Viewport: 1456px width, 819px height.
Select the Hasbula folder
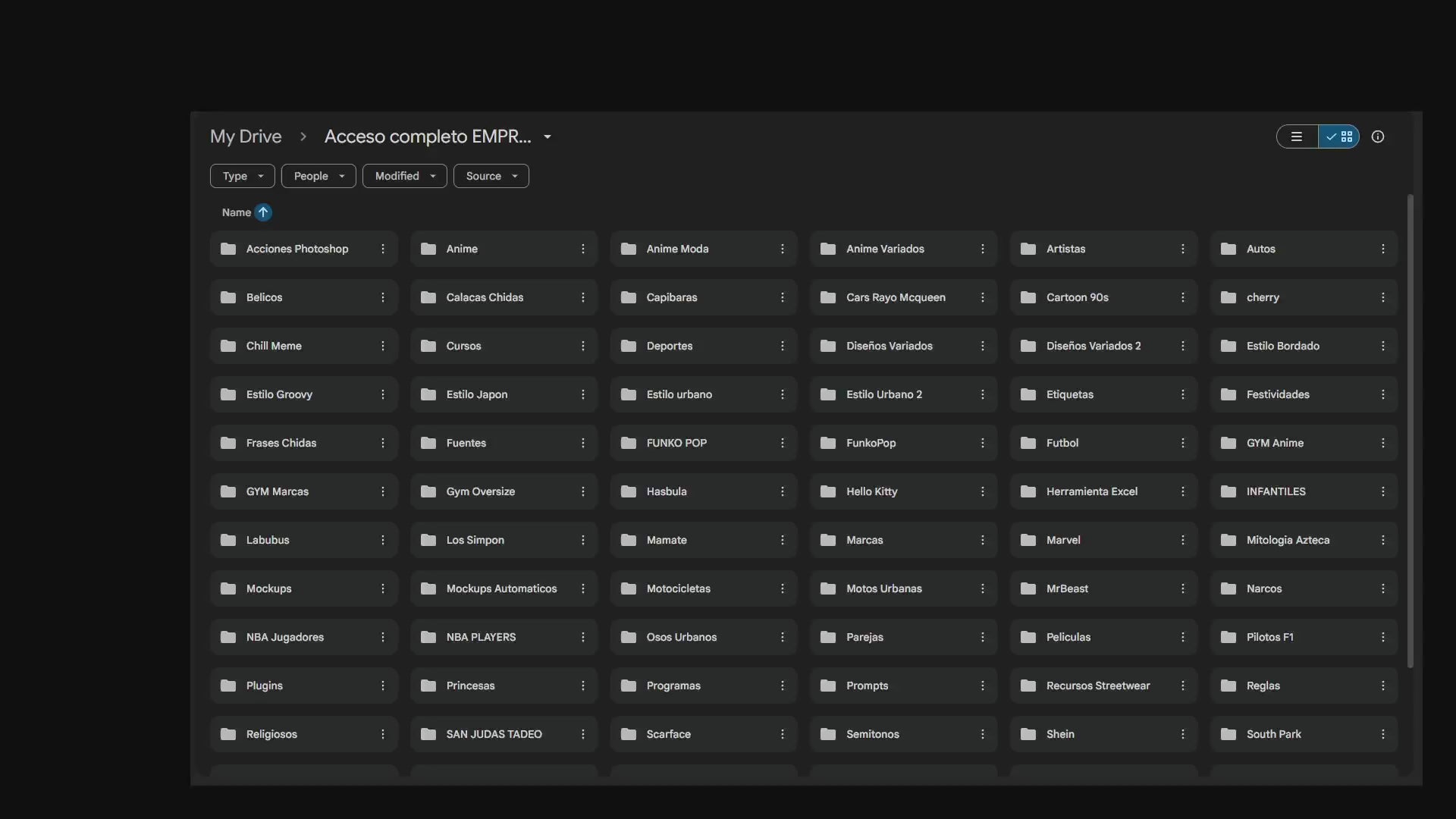coord(703,491)
